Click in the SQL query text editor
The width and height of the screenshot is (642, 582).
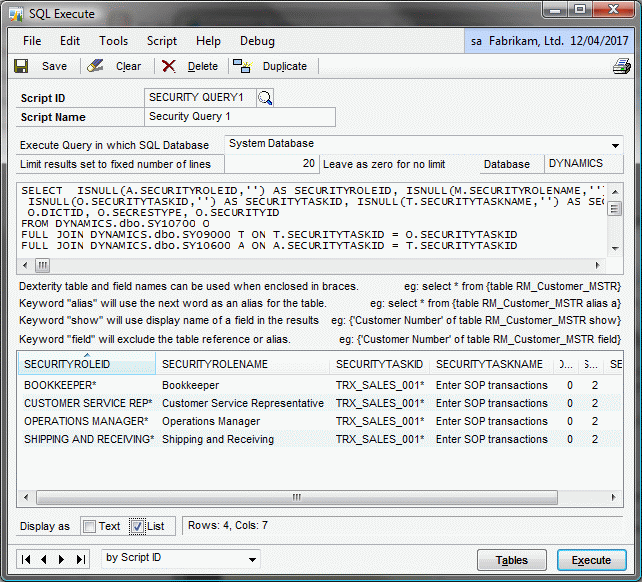pyautogui.click(x=311, y=218)
